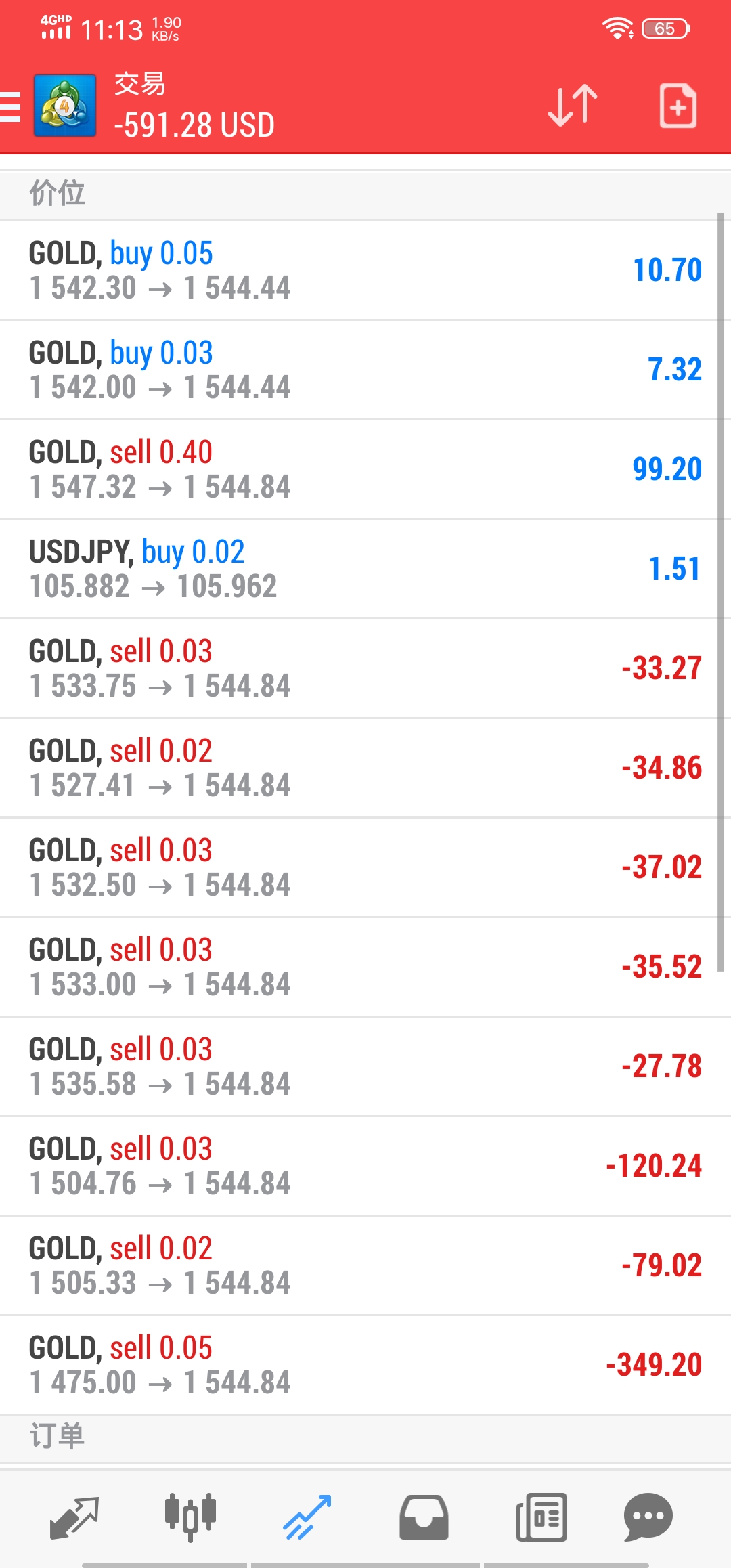Open the News tab icon
Image resolution: width=731 pixels, height=1568 pixels.
point(541,1517)
